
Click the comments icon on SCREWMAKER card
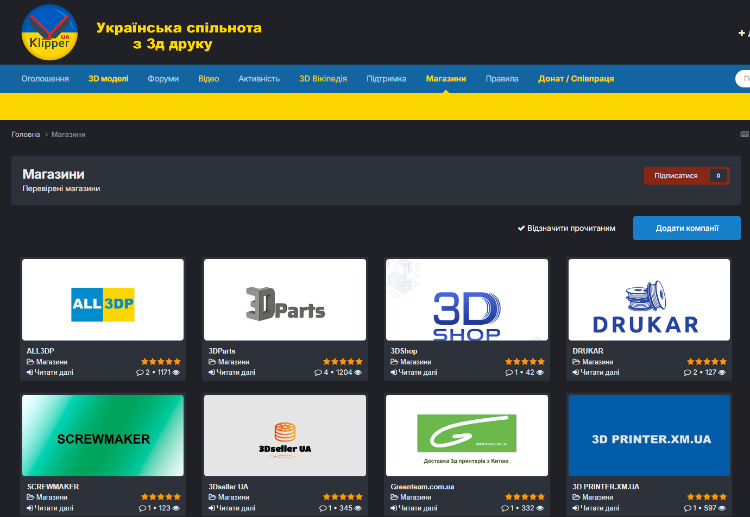143,508
